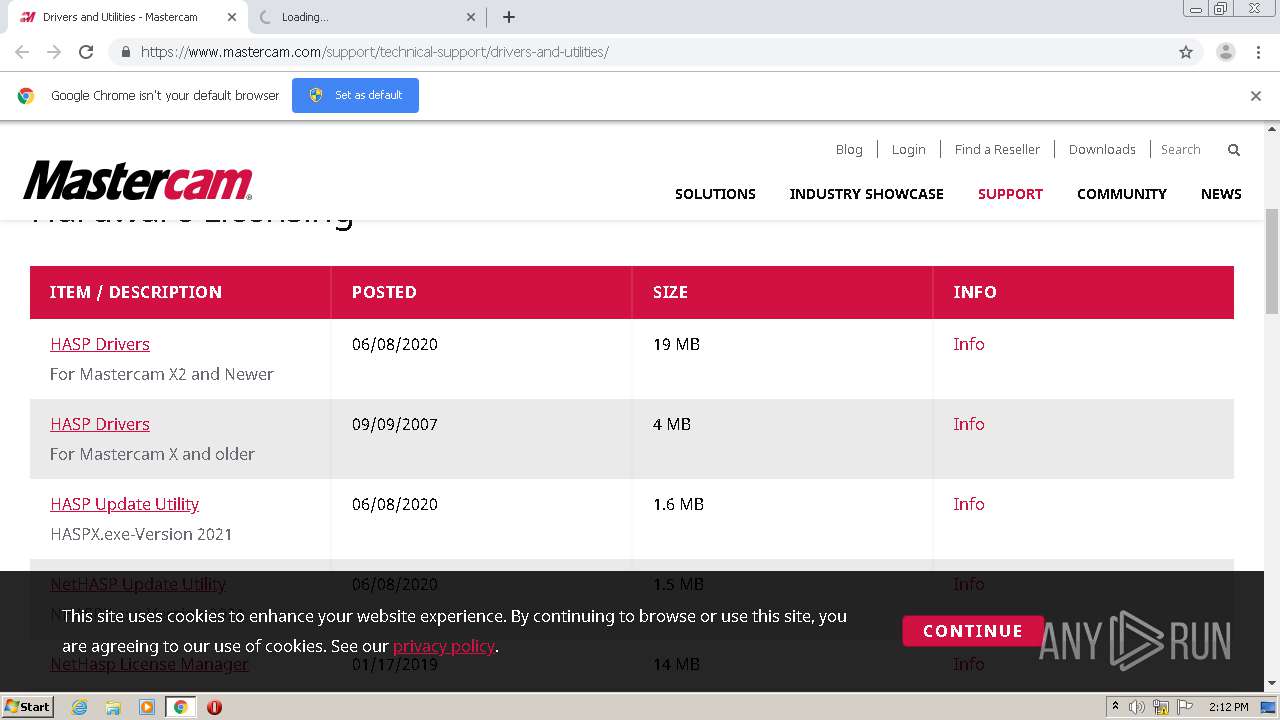Click the page vertical scrollbar thumb
Image resolution: width=1280 pixels, height=720 pixels.
(x=1272, y=262)
